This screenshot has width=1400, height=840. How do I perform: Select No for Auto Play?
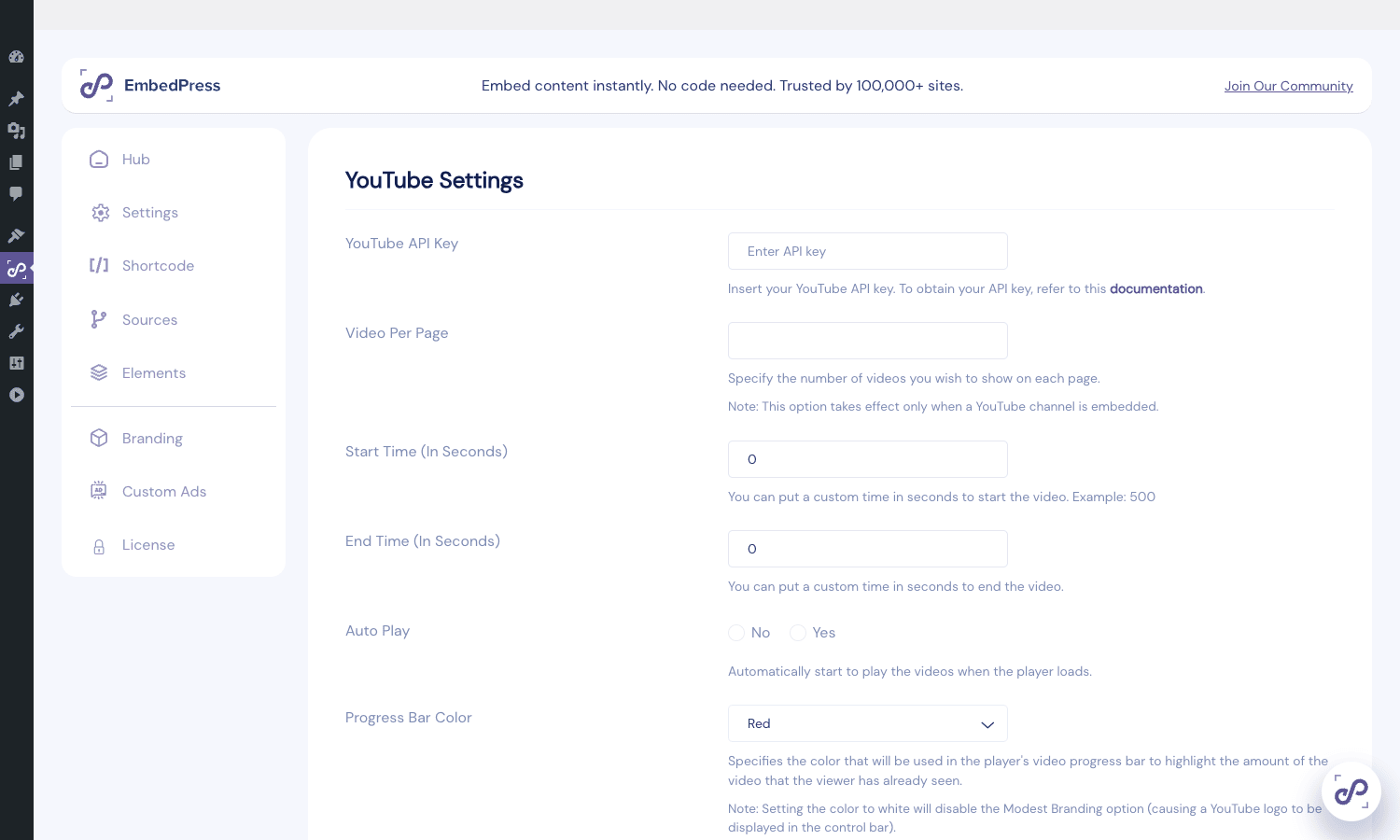pos(736,633)
